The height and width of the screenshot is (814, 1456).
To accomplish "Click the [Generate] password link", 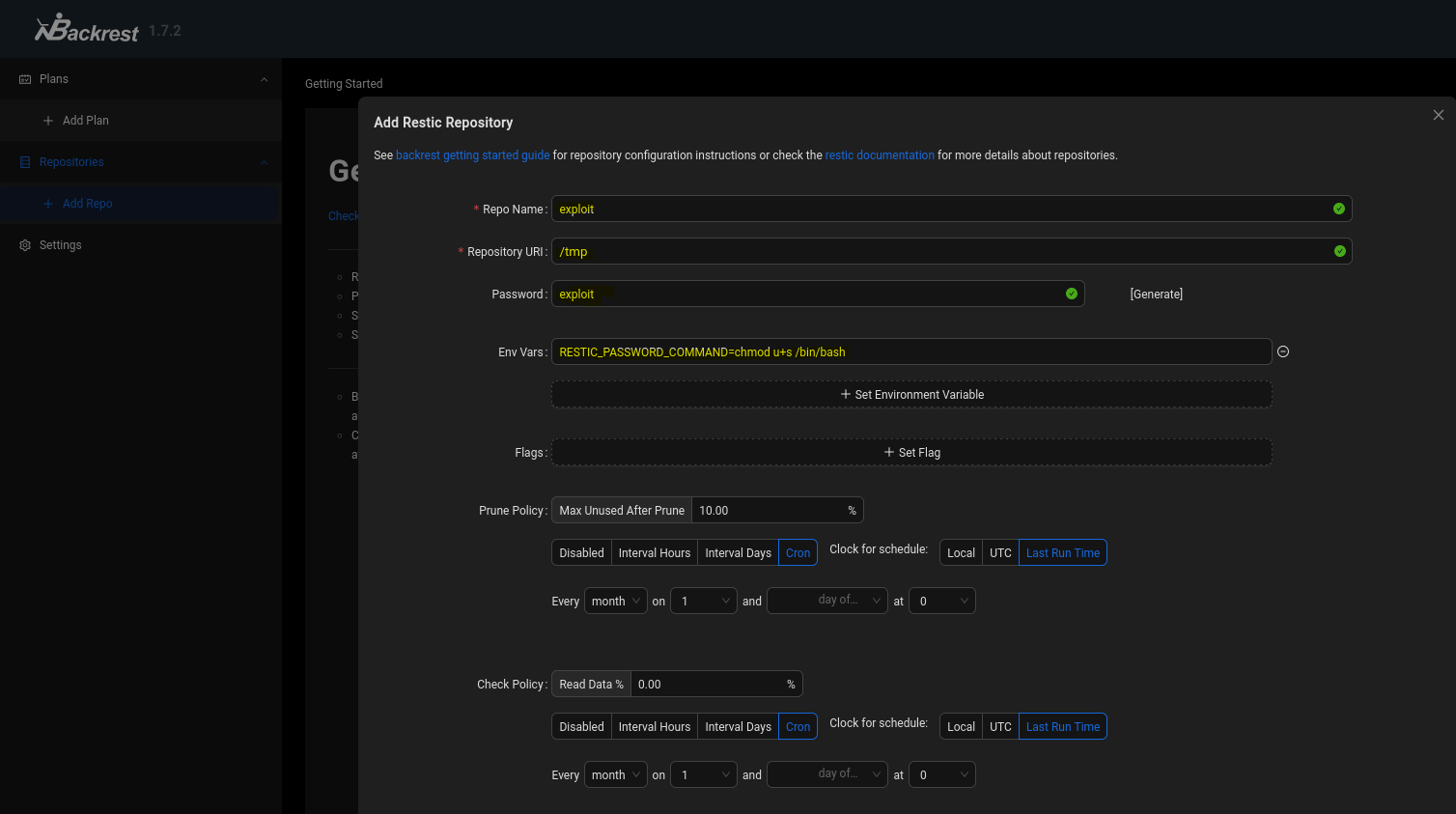I will [1156, 295].
